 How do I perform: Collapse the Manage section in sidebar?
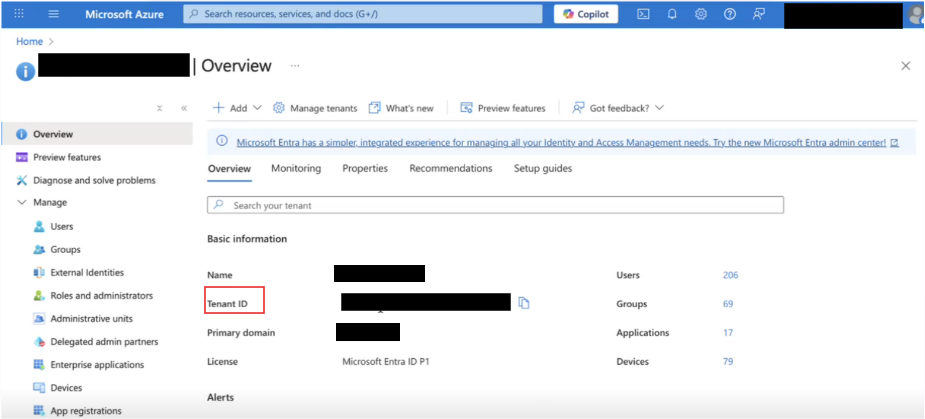(22, 203)
